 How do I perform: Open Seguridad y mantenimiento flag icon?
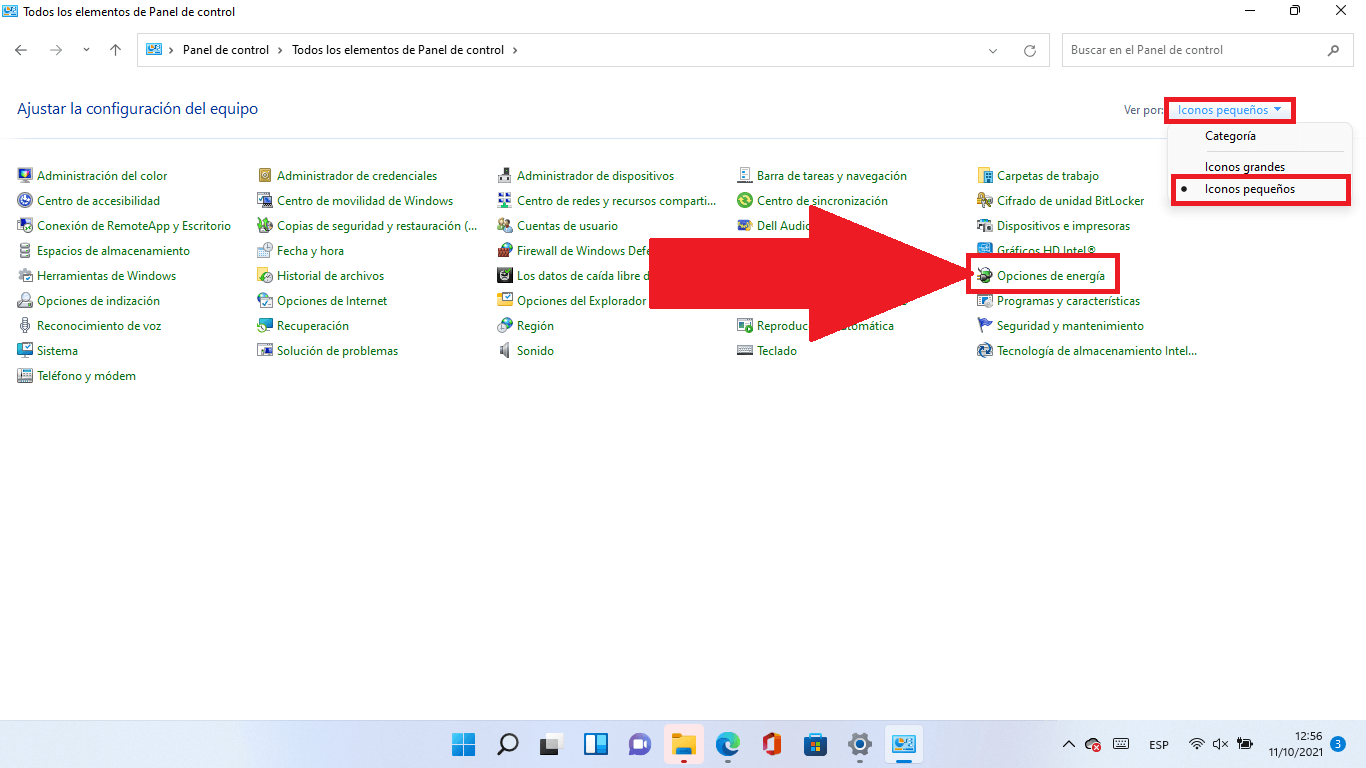(x=985, y=326)
